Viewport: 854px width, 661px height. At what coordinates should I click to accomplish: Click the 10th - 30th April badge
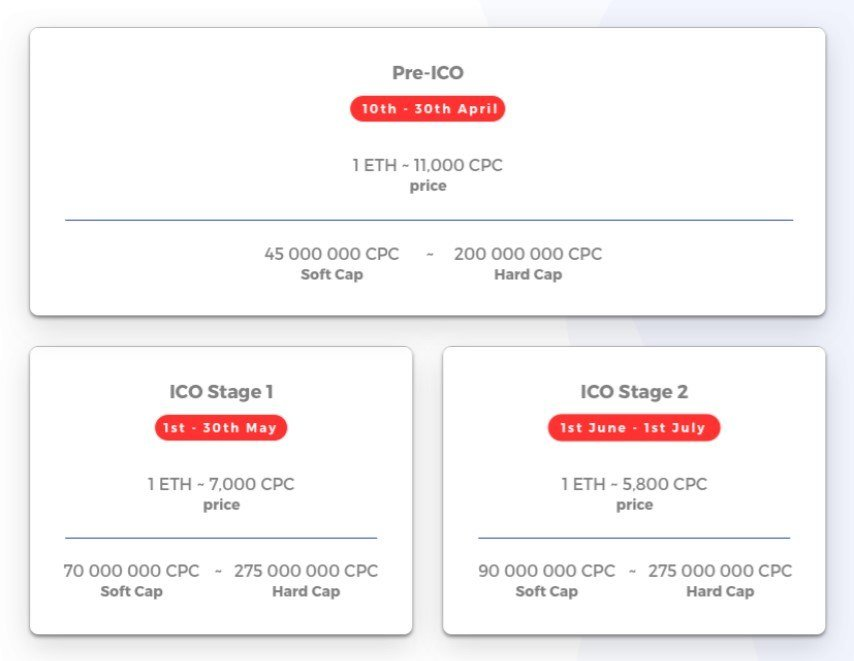tap(427, 109)
